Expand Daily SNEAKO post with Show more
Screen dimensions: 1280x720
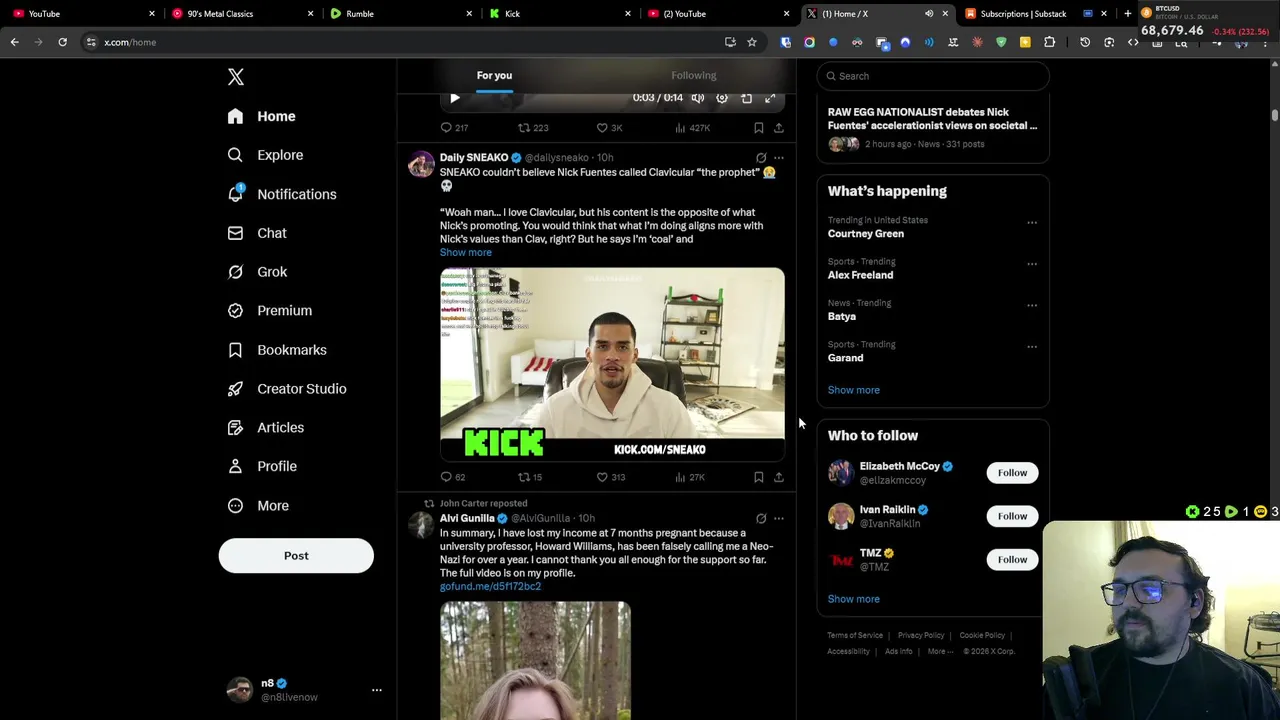(466, 252)
